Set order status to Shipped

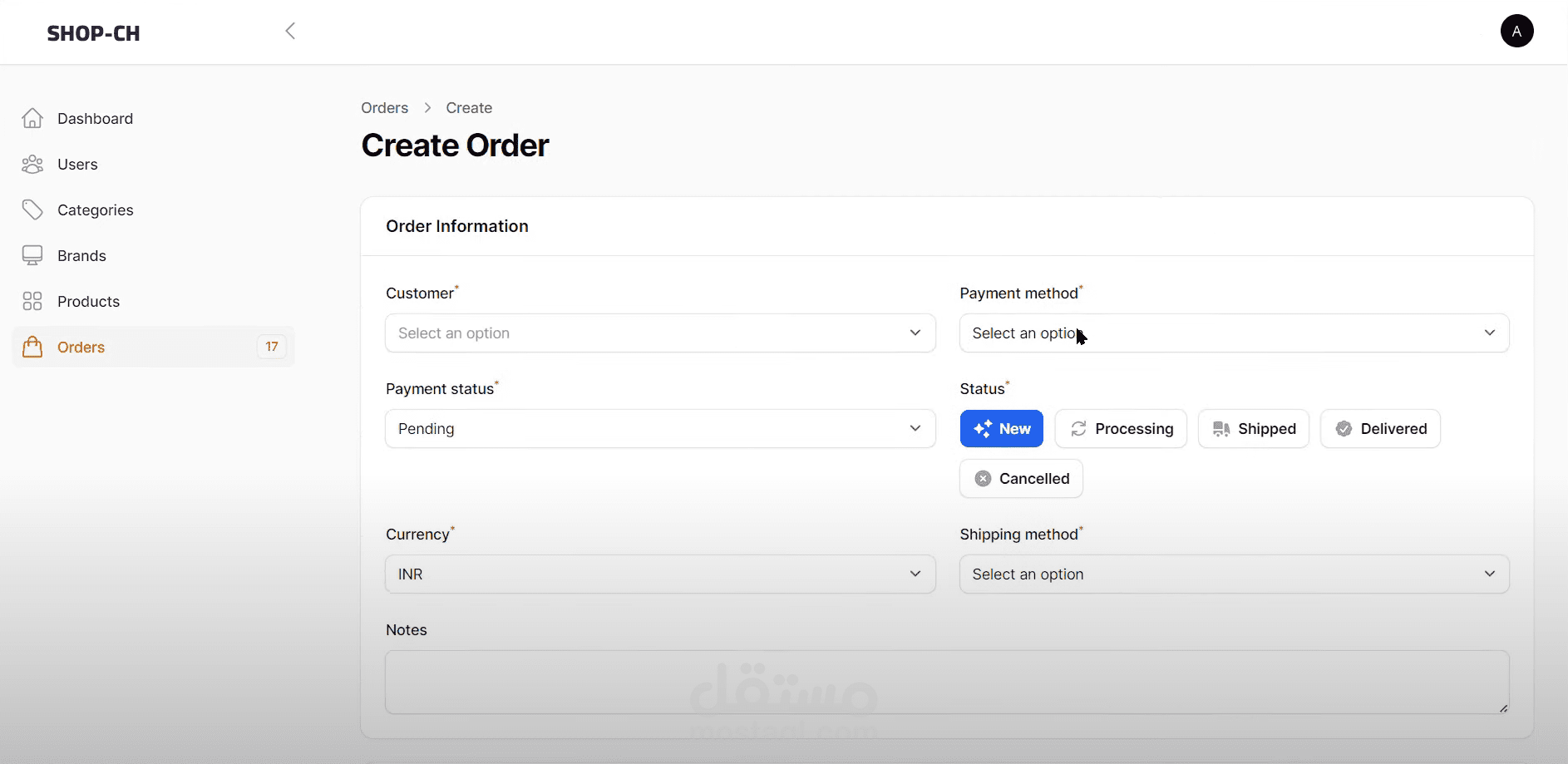[1254, 429]
